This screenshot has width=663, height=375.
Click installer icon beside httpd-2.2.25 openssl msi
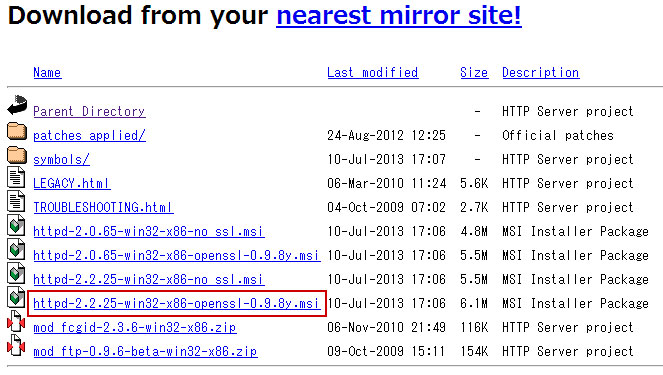(16, 298)
